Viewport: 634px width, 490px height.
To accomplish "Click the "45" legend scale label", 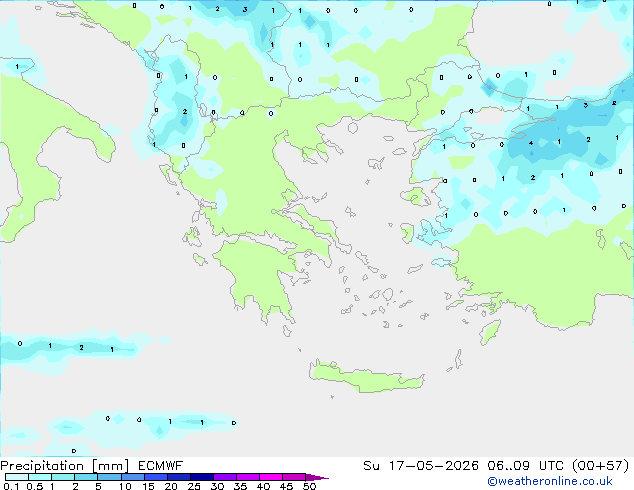I will (x=286, y=486).
